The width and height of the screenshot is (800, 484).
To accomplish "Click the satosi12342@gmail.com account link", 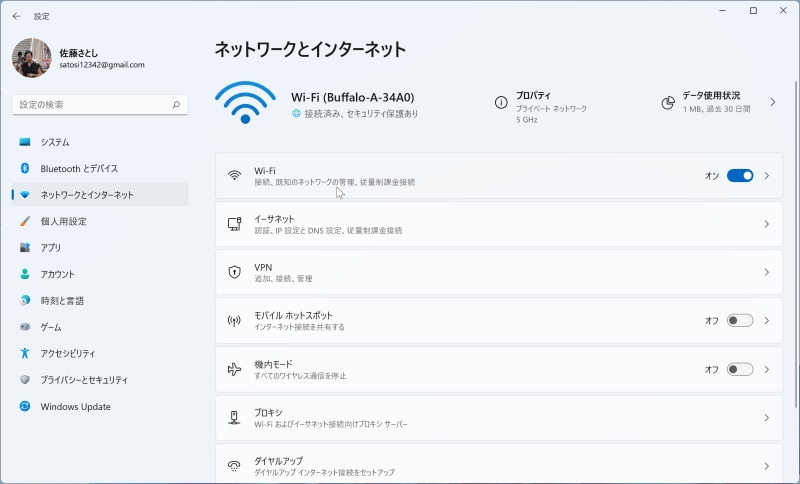I will [102, 65].
